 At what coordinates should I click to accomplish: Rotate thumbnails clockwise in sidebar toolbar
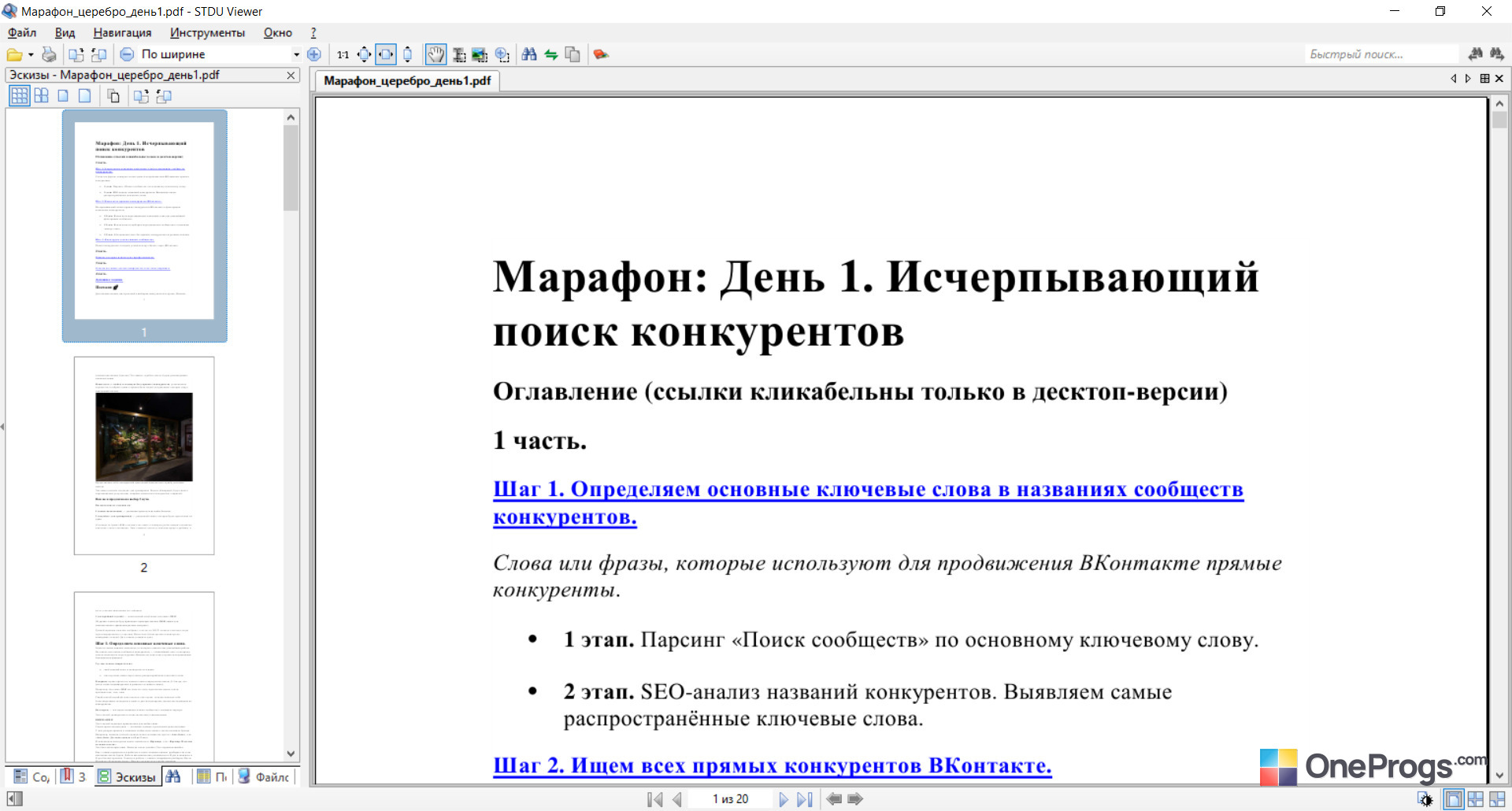tap(141, 96)
